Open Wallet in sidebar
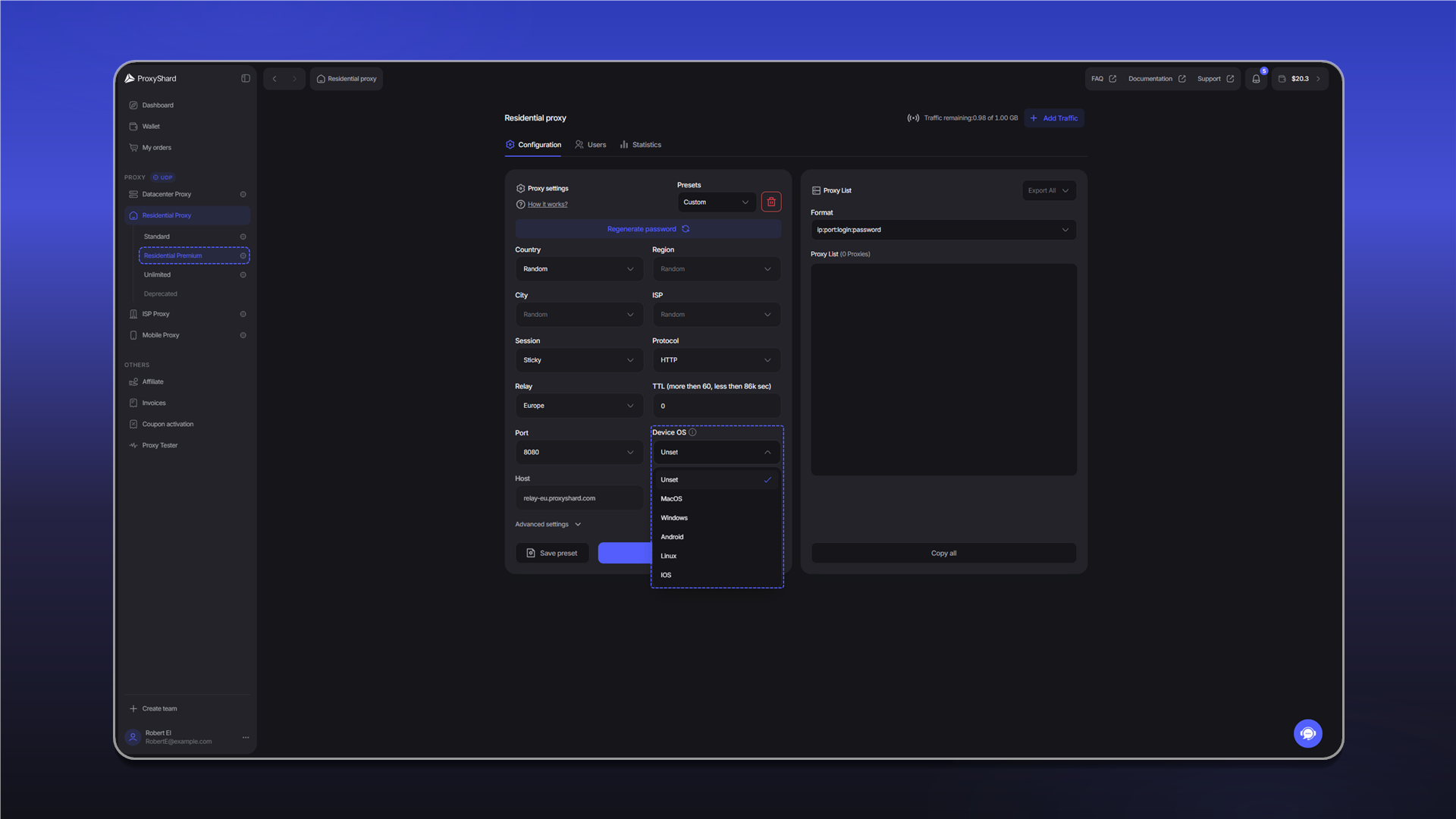 pyautogui.click(x=151, y=127)
